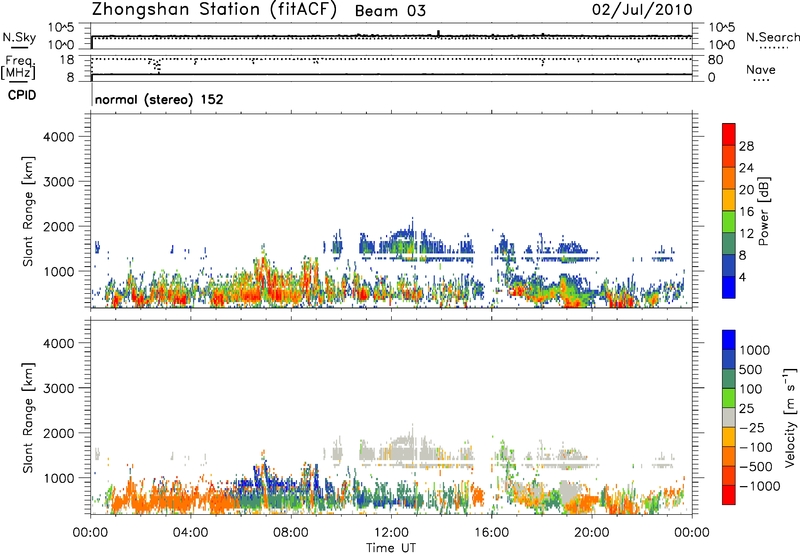This screenshot has width=800, height=554.
Task: Click the 'Velocity [m s-1]' colorbar label
Action: 790,417
